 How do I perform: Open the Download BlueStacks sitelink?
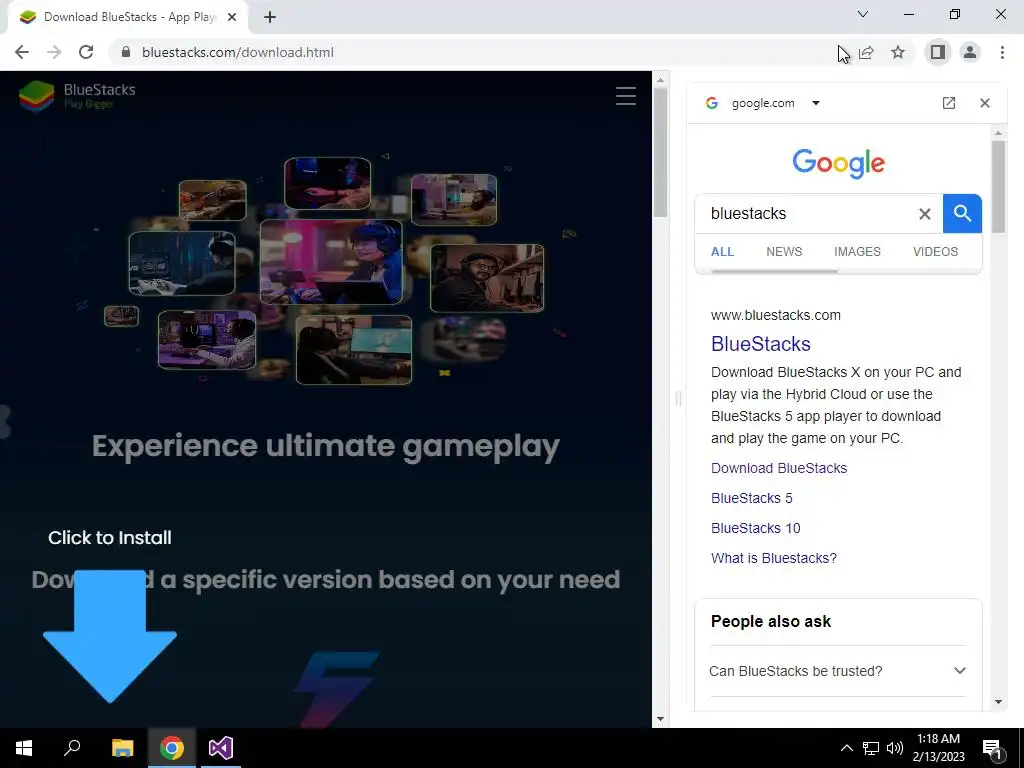(779, 468)
